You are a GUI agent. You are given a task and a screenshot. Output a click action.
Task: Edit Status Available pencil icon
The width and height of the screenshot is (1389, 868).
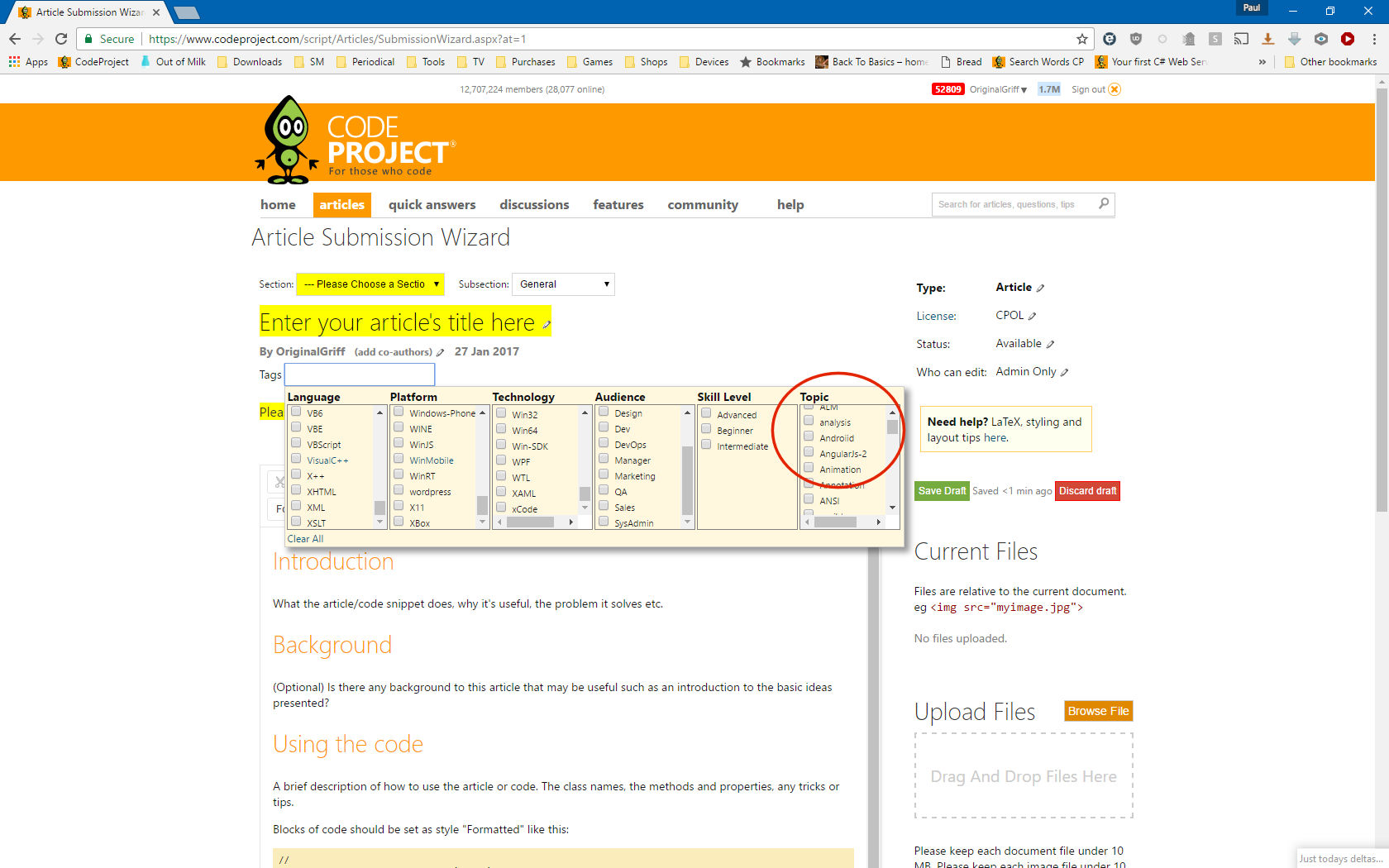click(1050, 345)
